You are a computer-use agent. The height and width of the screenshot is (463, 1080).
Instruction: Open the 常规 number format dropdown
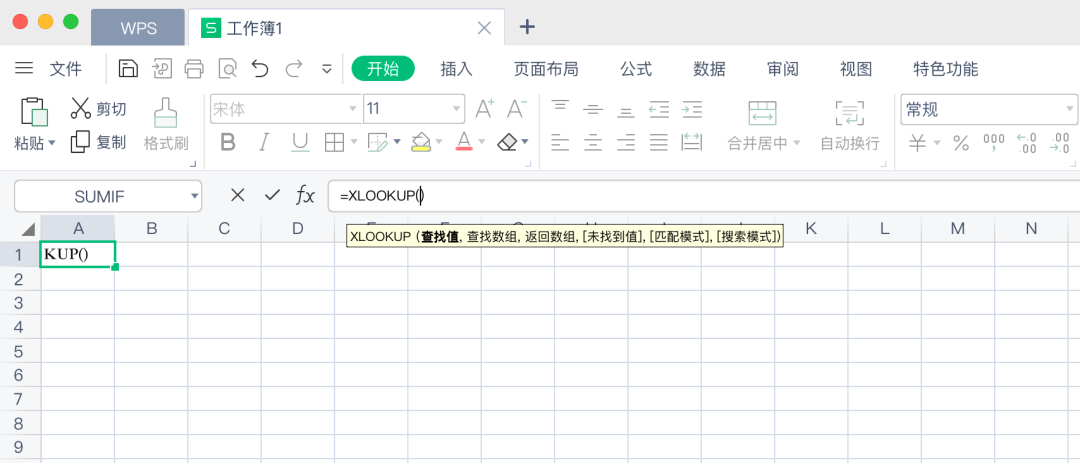click(1070, 110)
